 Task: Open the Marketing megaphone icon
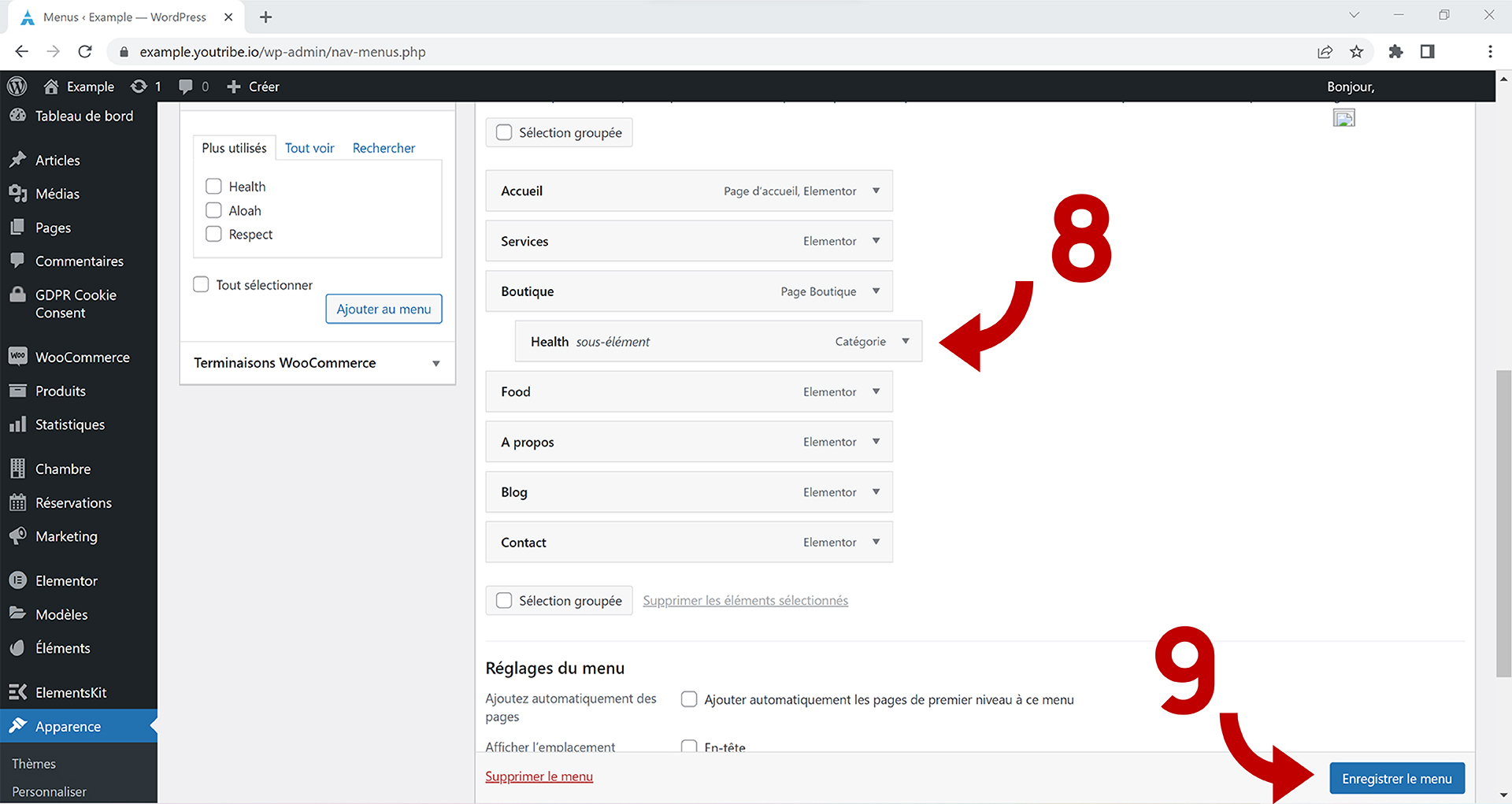pyautogui.click(x=17, y=536)
